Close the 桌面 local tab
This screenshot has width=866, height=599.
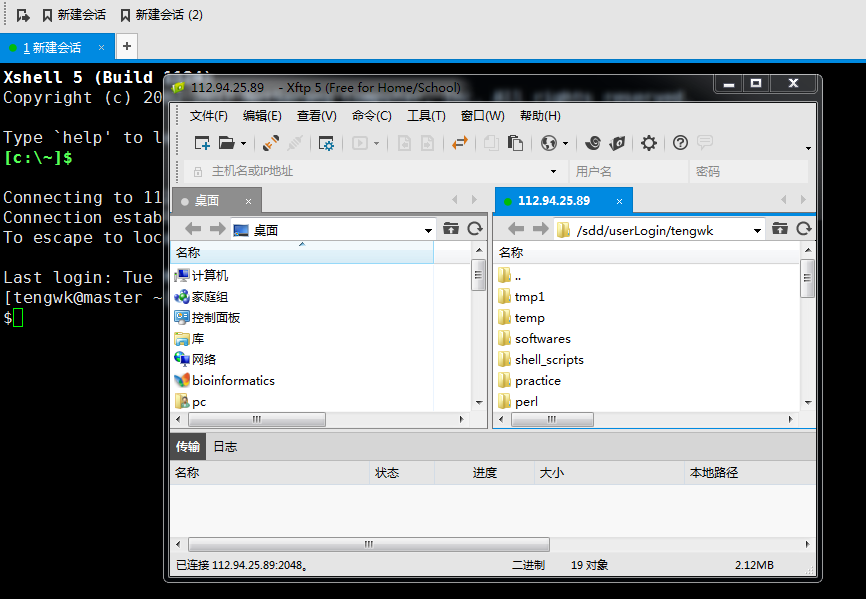pos(249,202)
